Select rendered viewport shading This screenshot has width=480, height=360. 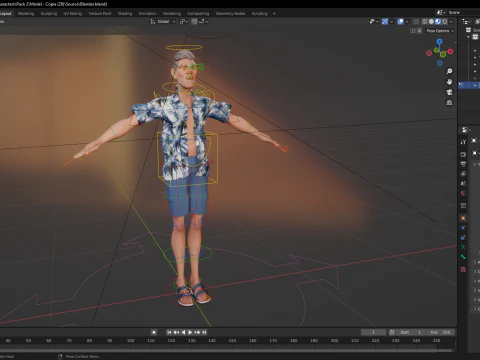tap(445, 22)
